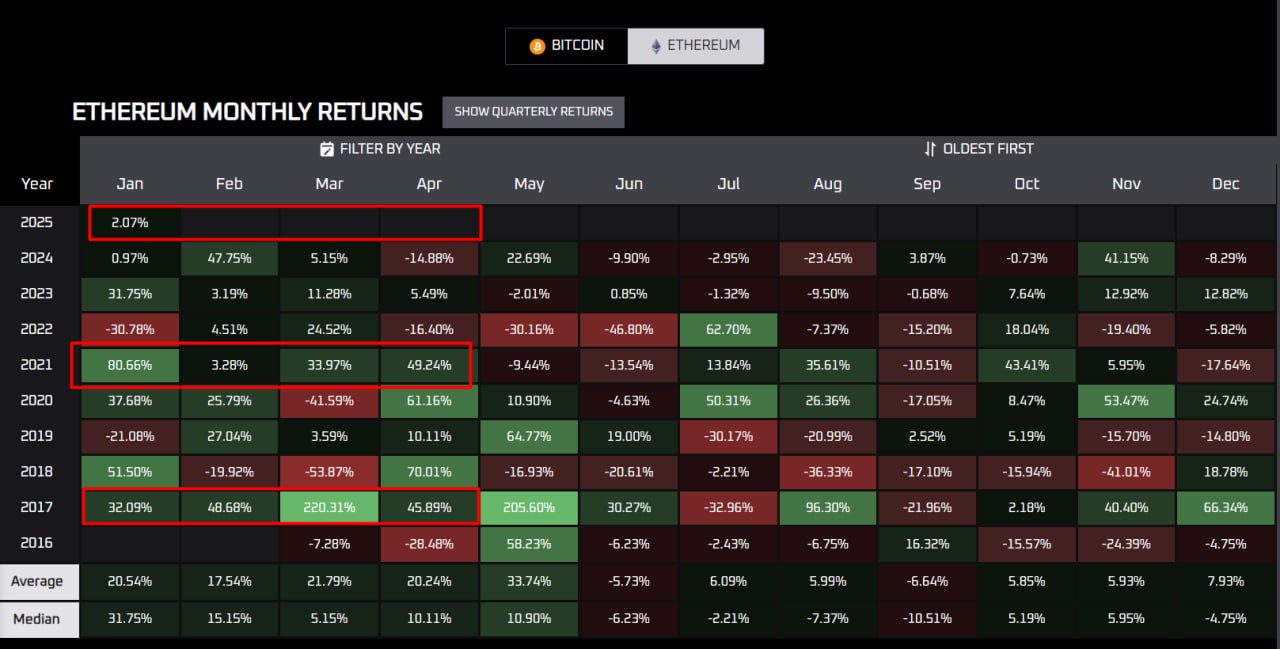Screen dimensions: 1280x649
Task: Click the 11.28% cell in 2023
Action: point(329,294)
